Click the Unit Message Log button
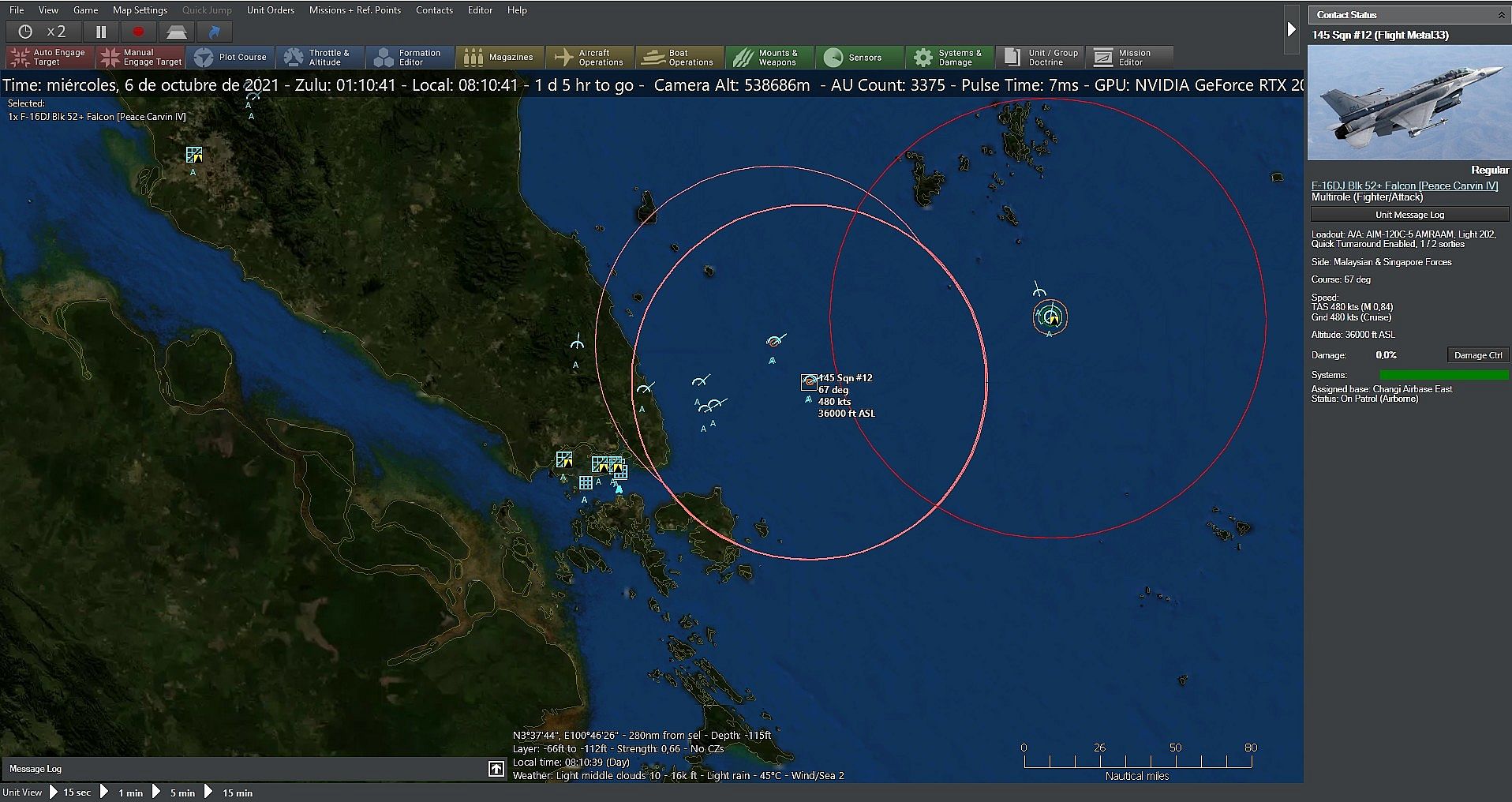Screen dimensions: 1512x802 [x=1409, y=215]
